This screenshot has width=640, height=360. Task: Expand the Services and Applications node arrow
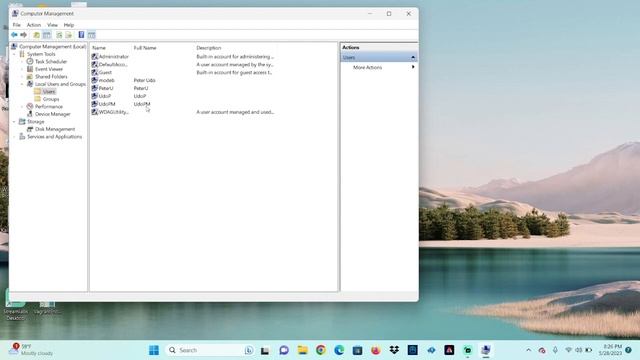click(x=14, y=137)
